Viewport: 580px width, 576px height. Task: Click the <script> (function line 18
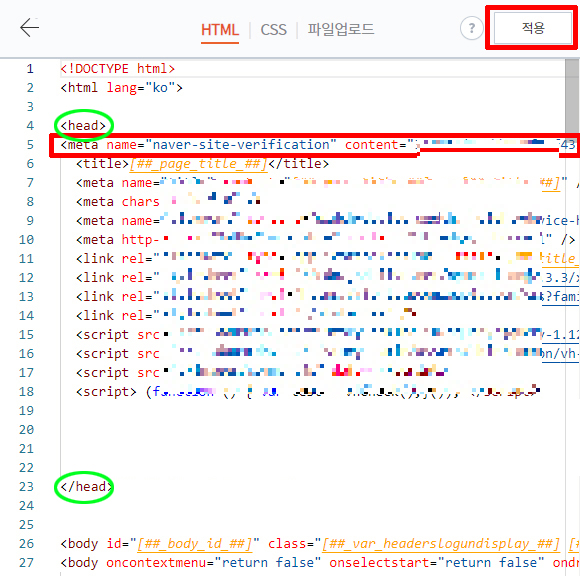click(x=308, y=392)
